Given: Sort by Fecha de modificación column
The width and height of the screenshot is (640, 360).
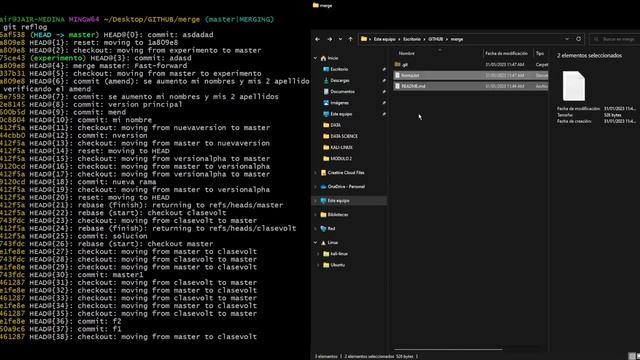Looking at the screenshot, I should (506, 53).
